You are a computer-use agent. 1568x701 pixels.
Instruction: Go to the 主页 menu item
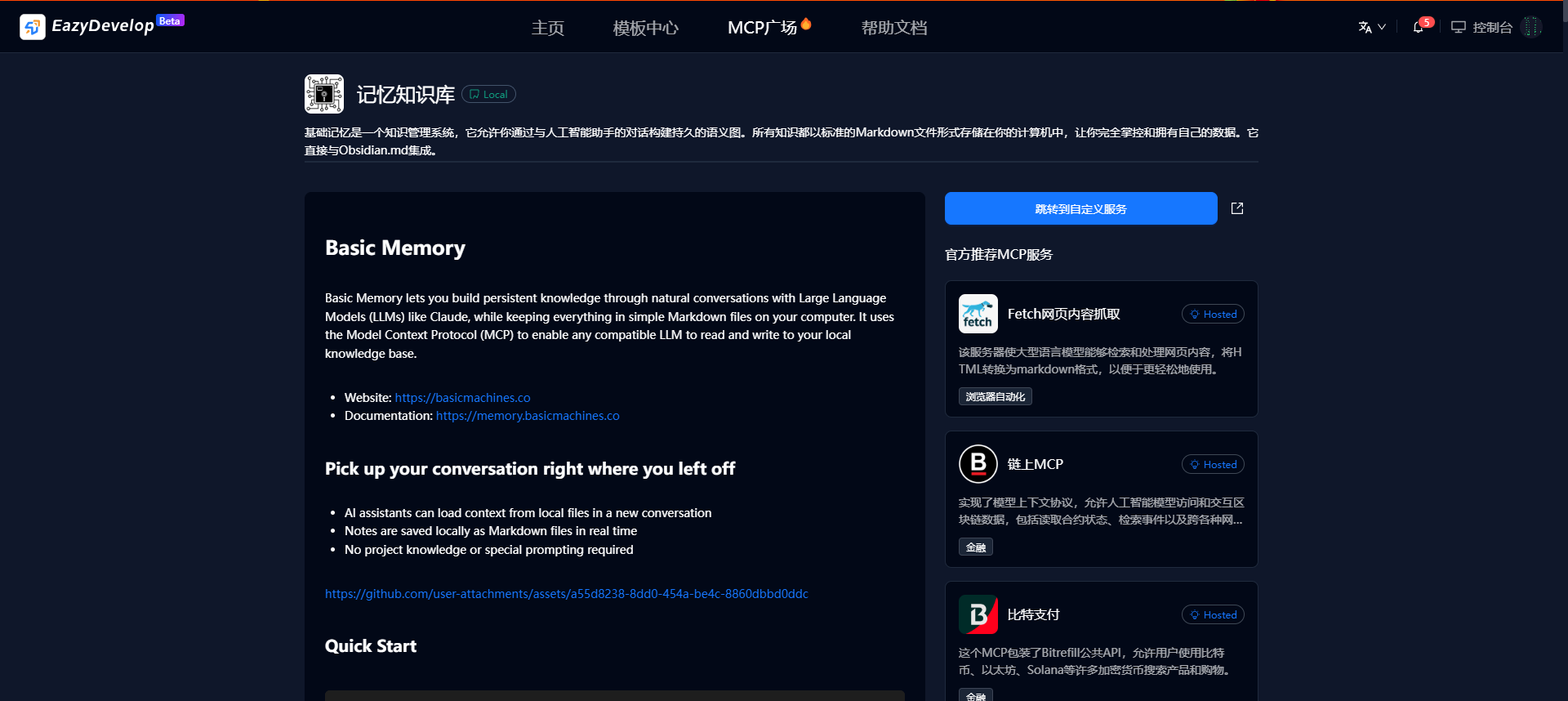pos(548,28)
